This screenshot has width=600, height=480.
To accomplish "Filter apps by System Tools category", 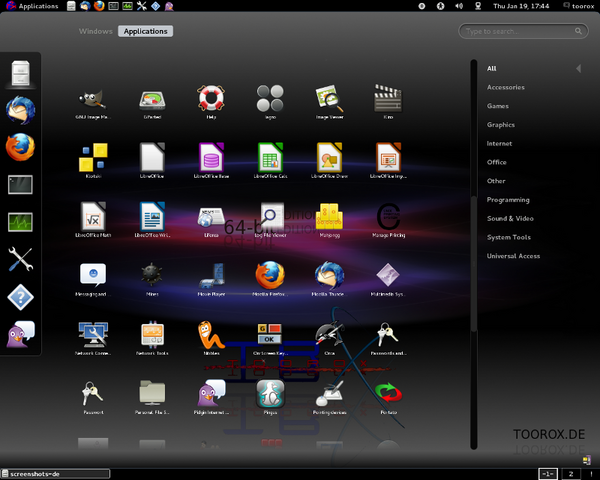I will (508, 237).
